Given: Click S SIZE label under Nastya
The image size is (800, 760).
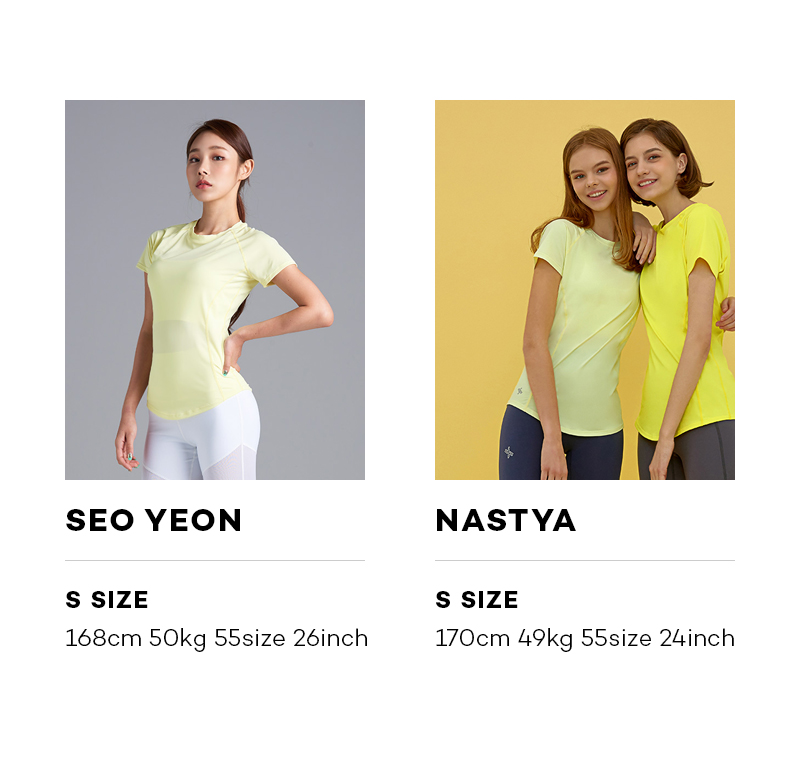Looking at the screenshot, I should click(x=477, y=599).
